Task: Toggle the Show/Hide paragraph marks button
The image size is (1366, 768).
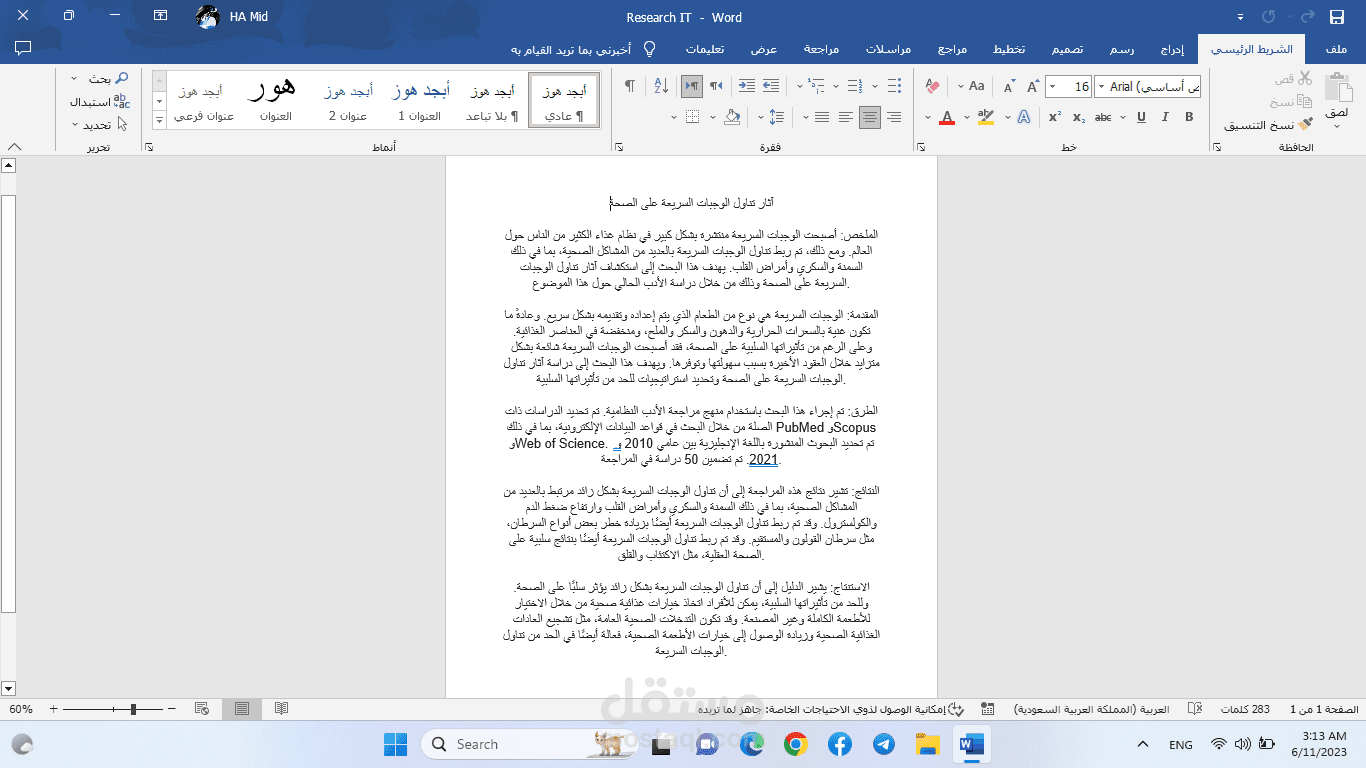Action: pyautogui.click(x=628, y=86)
